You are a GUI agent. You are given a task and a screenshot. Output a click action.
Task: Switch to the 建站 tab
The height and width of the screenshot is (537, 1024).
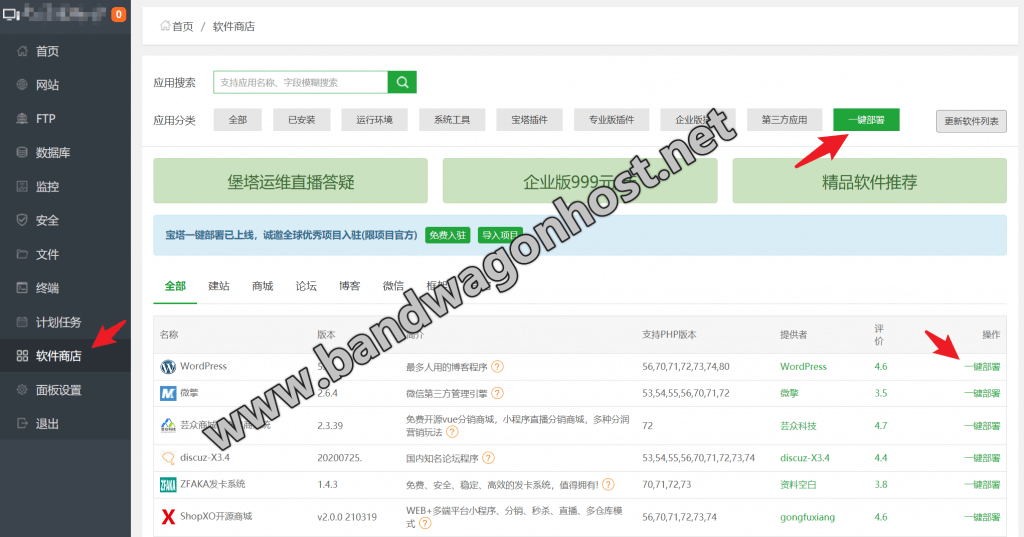tap(219, 286)
